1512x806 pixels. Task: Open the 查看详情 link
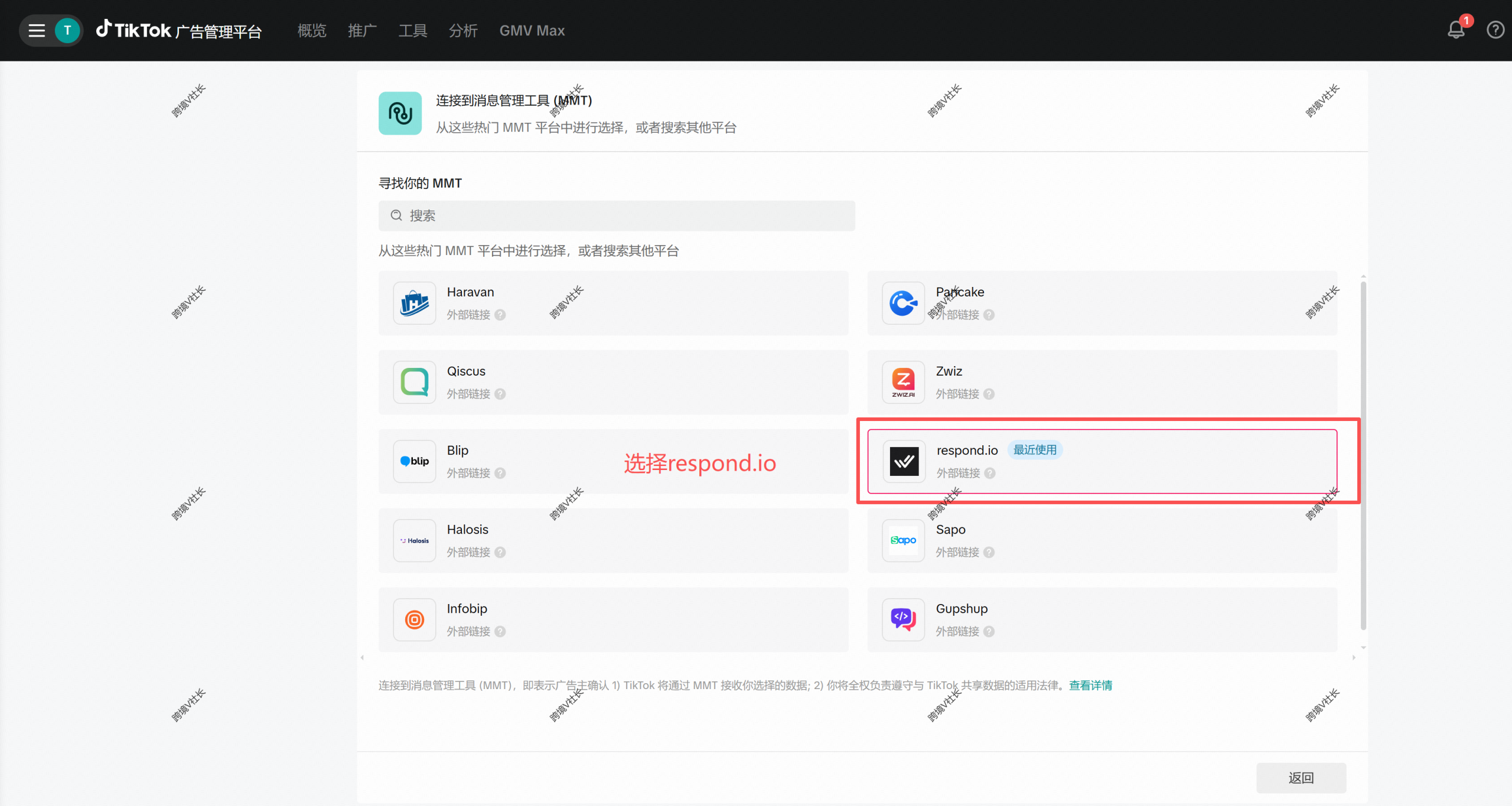[1090, 685]
